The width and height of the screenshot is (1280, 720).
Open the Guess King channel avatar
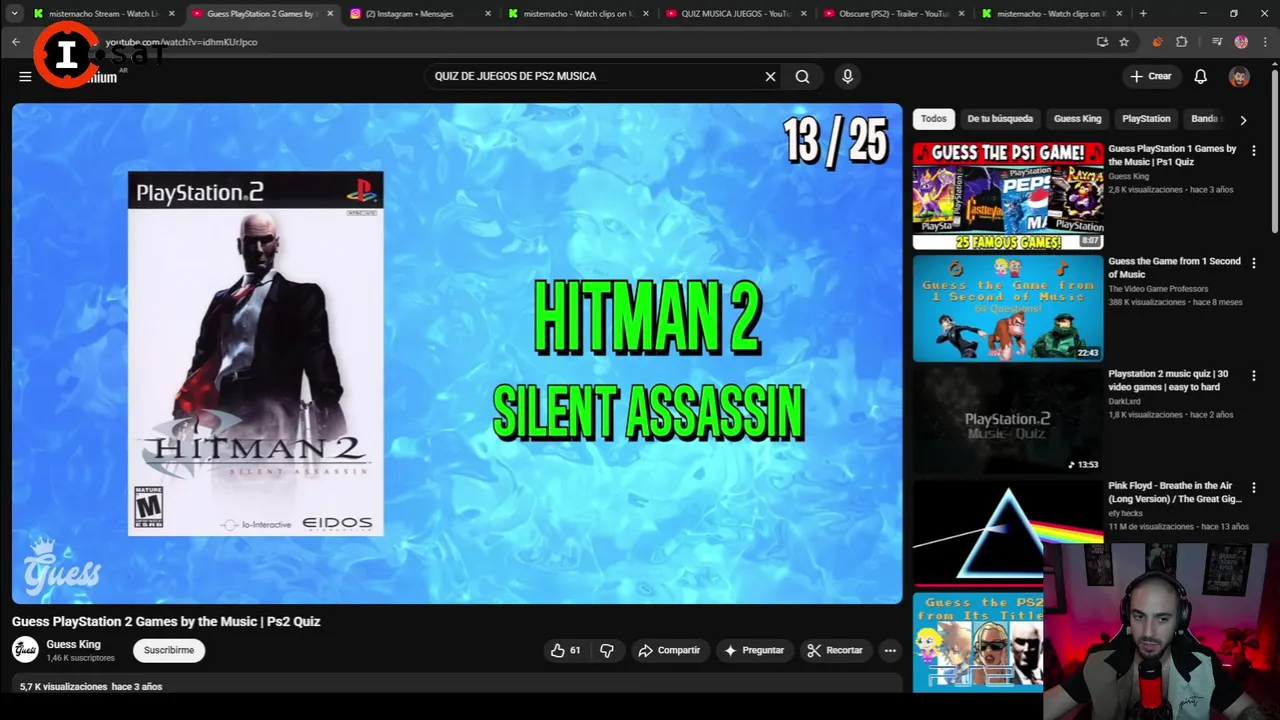[25, 650]
